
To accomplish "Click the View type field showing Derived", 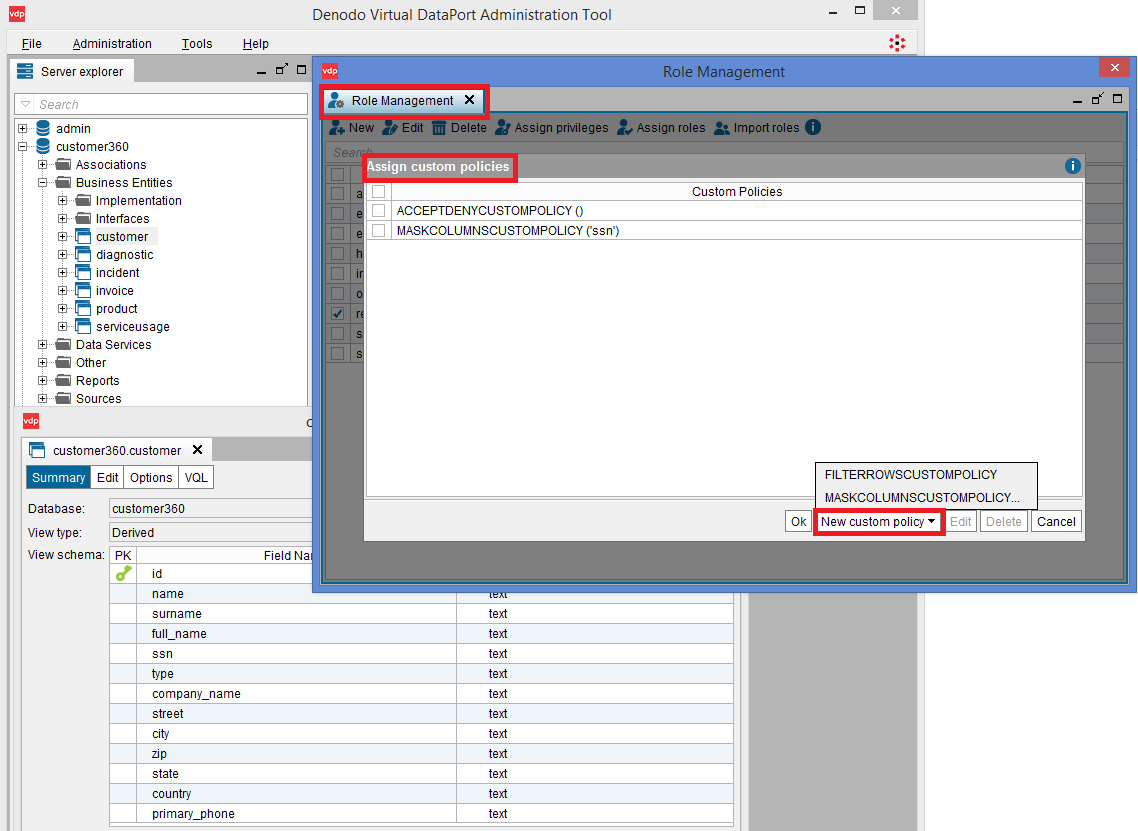I will [210, 533].
